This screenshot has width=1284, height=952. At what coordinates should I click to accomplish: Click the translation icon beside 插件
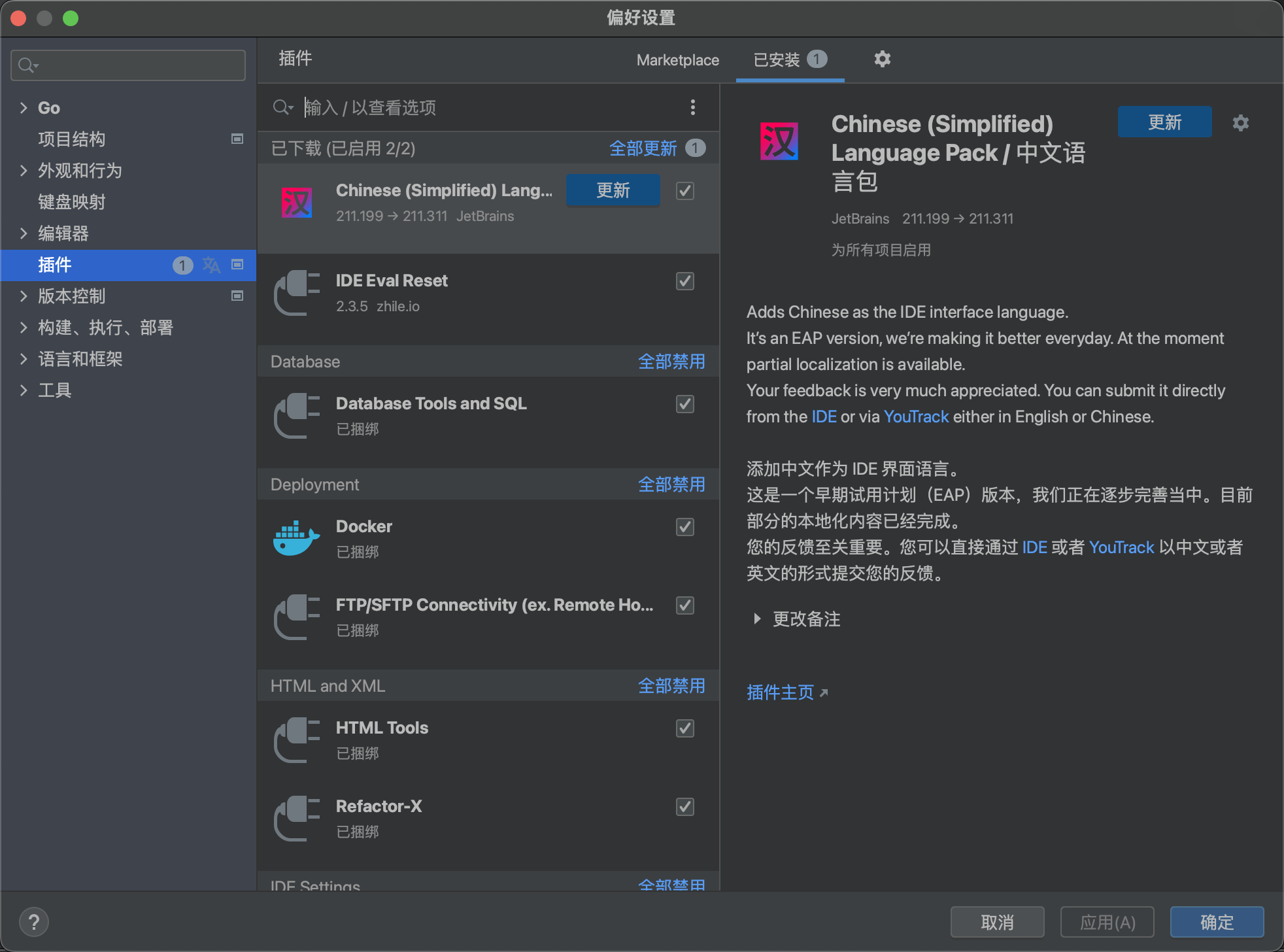(211, 265)
